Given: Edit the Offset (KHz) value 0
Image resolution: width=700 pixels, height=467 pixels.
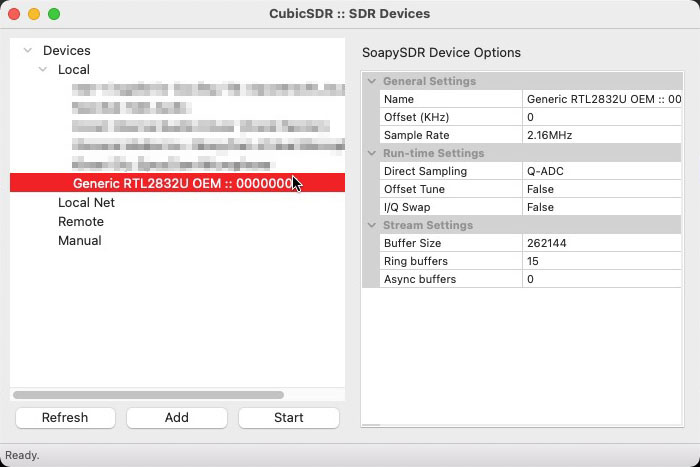Looking at the screenshot, I should pos(602,117).
